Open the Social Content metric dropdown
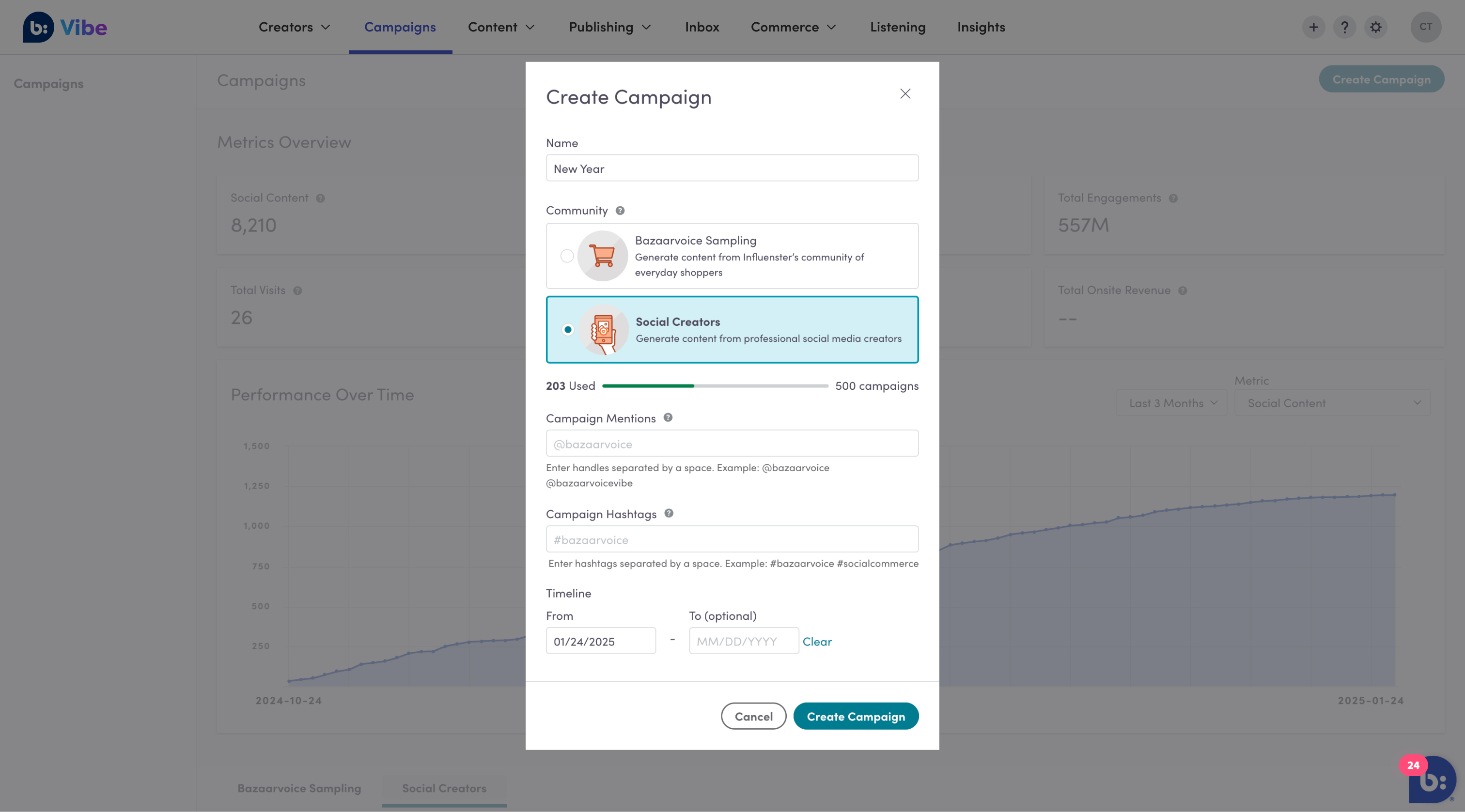Image resolution: width=1465 pixels, height=812 pixels. tap(1332, 403)
